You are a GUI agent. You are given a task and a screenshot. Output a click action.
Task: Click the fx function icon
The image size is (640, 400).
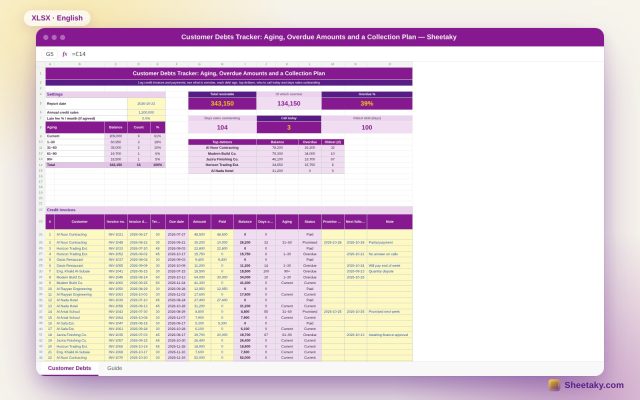click(x=64, y=54)
